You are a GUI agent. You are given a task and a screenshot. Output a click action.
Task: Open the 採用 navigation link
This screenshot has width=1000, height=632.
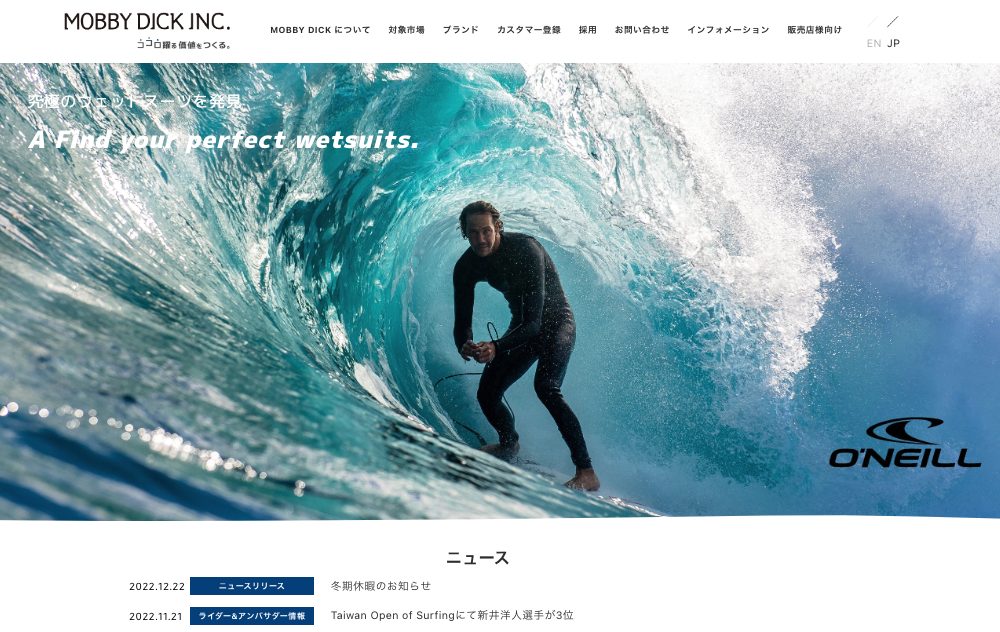[x=587, y=30]
